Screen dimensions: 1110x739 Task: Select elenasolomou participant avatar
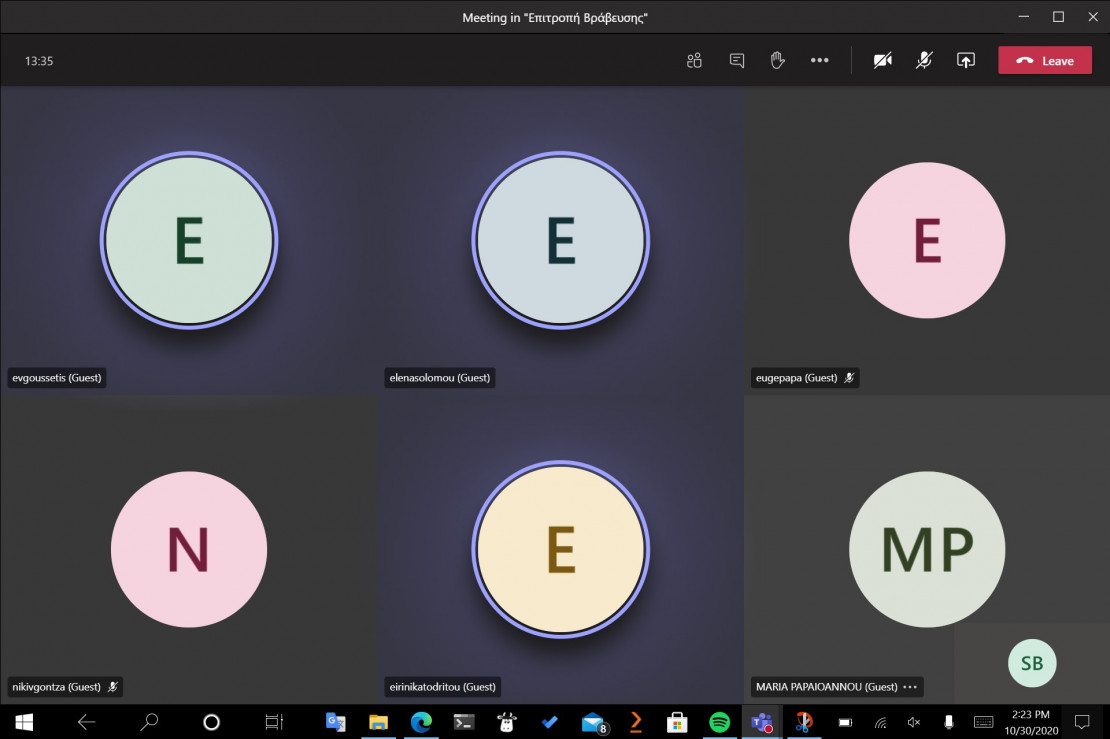pyautogui.click(x=561, y=240)
